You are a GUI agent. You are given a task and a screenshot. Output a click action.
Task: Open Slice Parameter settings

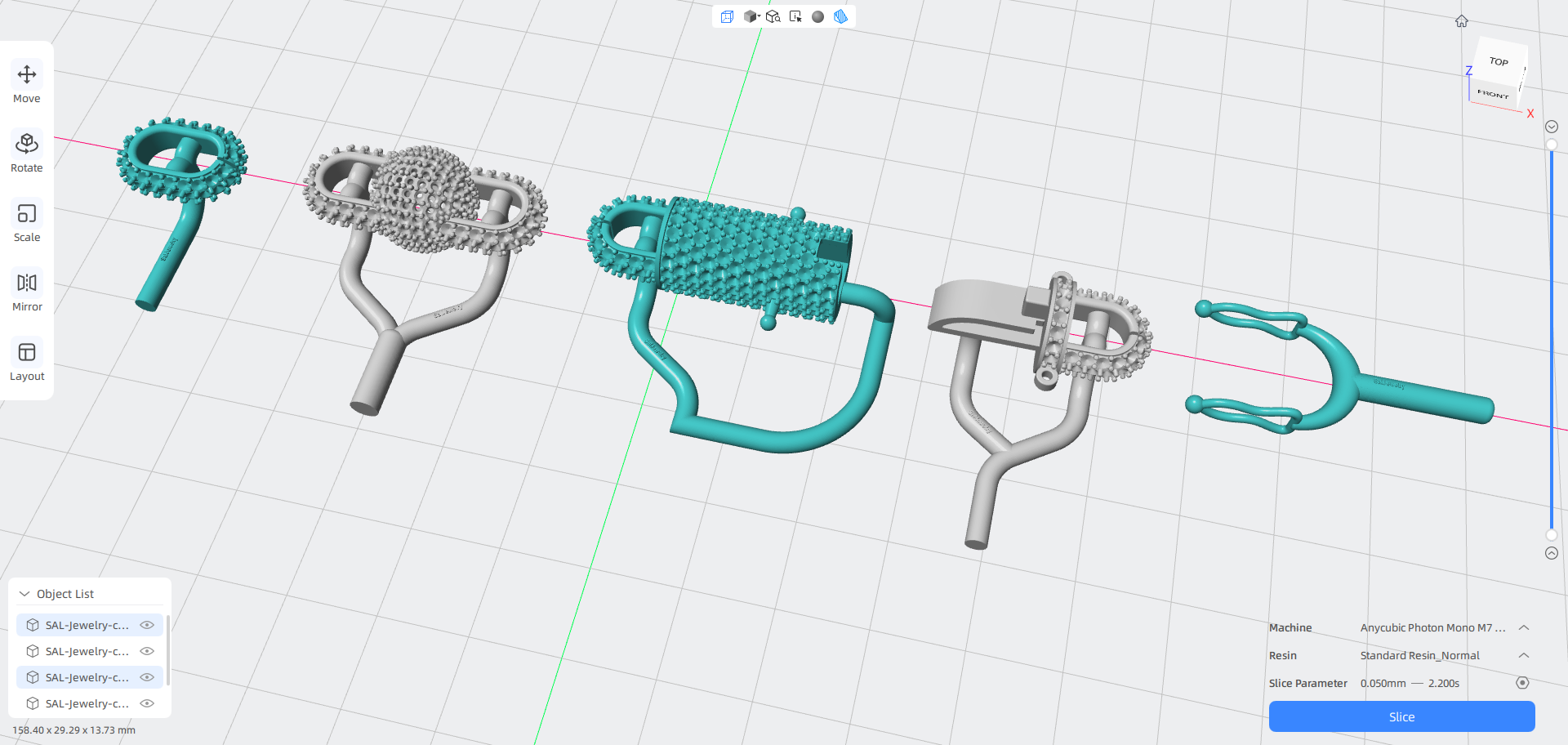1522,683
